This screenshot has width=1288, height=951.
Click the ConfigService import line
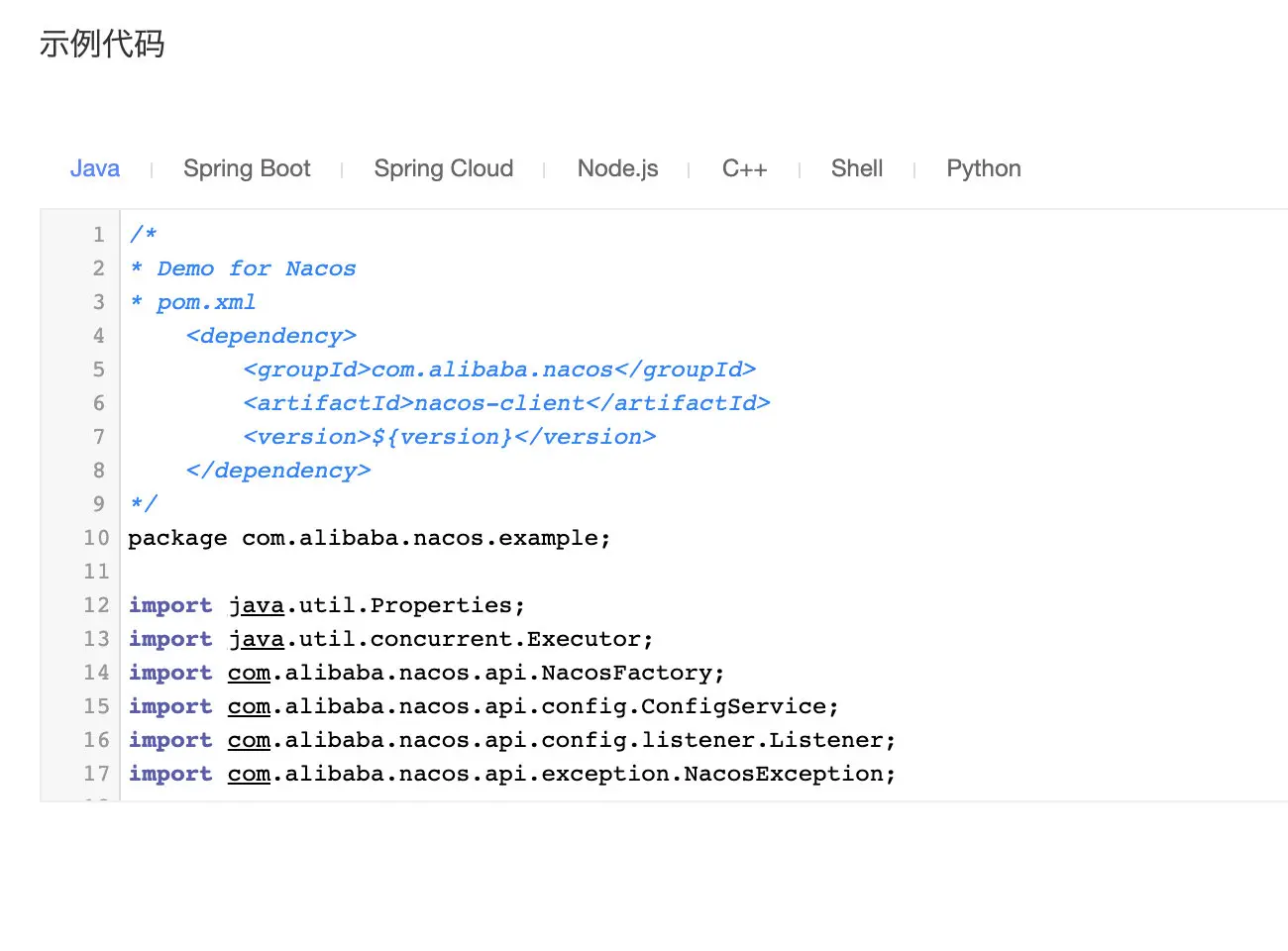coord(483,706)
